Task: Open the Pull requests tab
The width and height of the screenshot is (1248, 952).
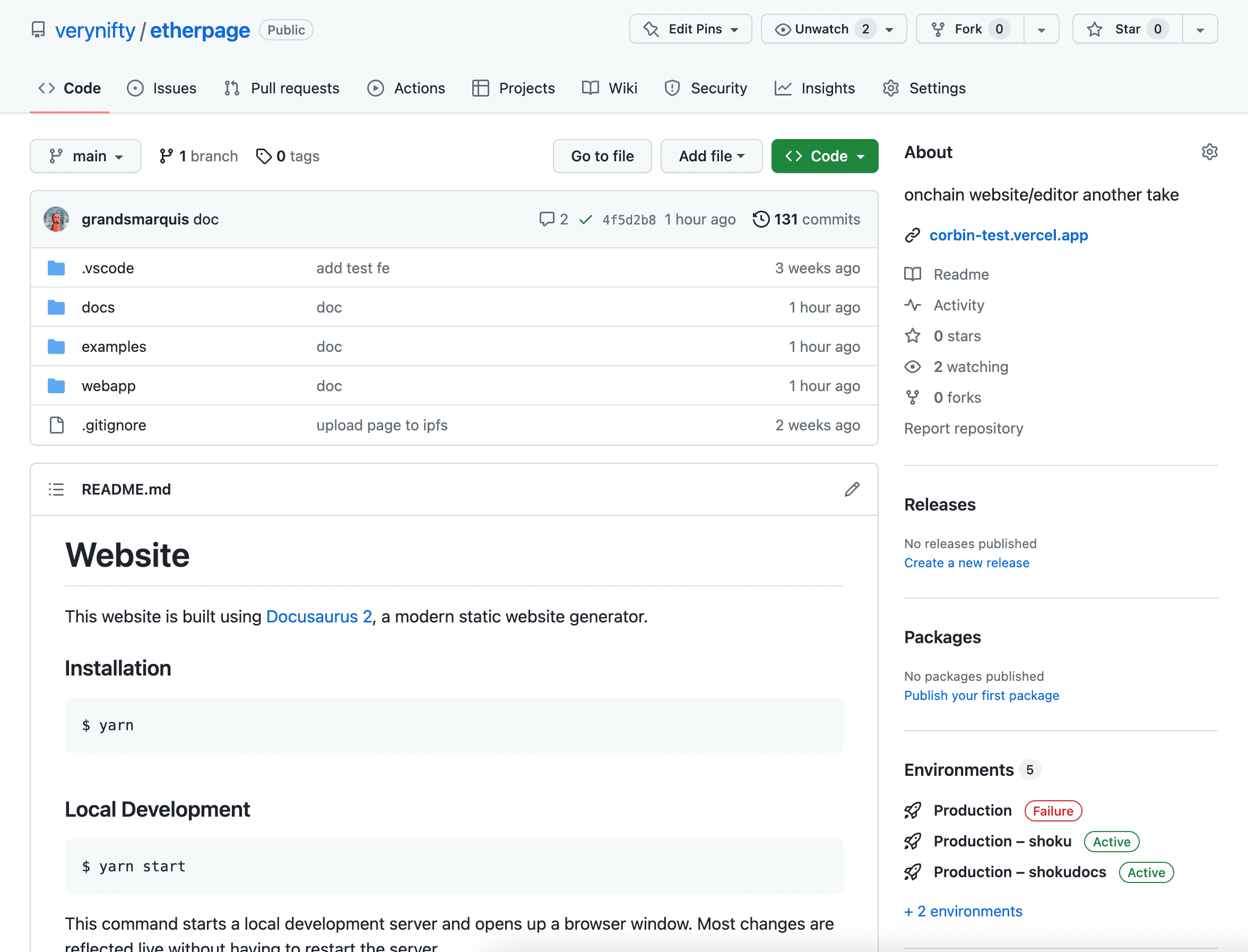Action: [x=282, y=88]
